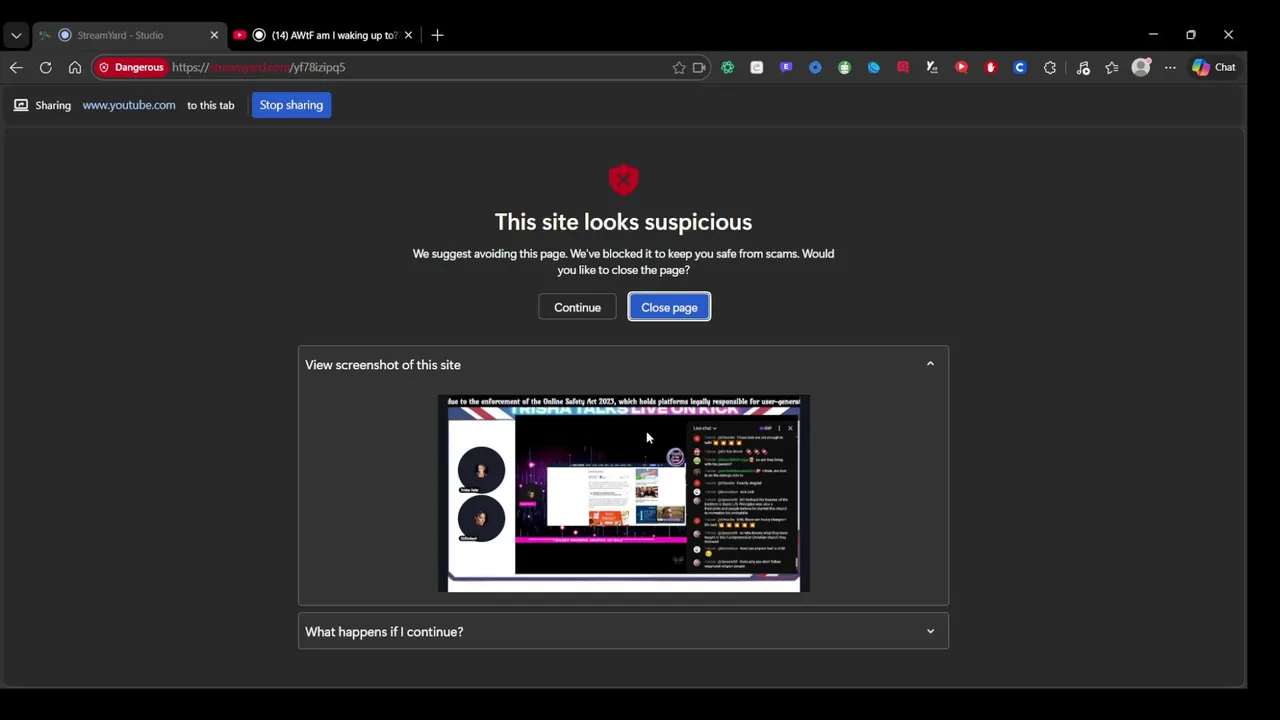This screenshot has width=1280, height=720.
Task: Stop sharing the tab
Action: 291,105
